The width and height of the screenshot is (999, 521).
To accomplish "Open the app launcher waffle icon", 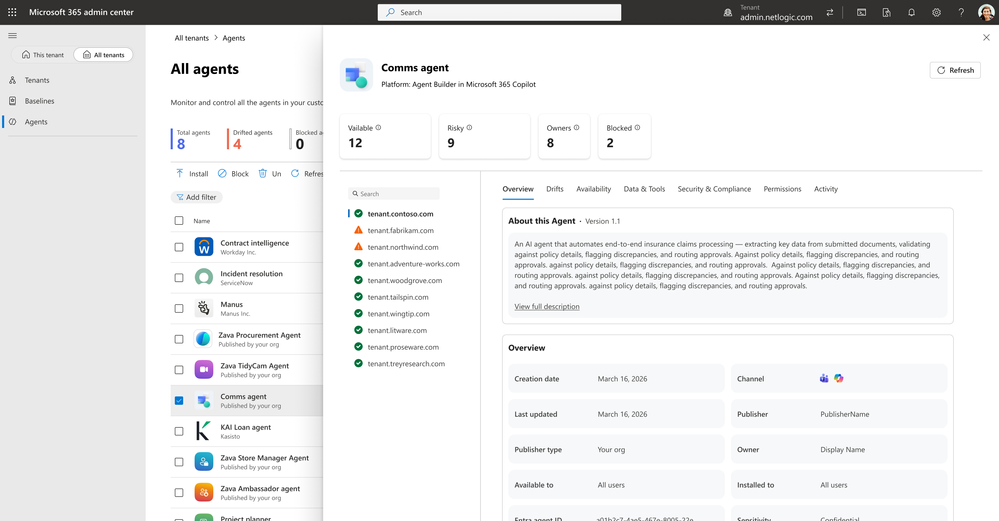I will (12, 12).
